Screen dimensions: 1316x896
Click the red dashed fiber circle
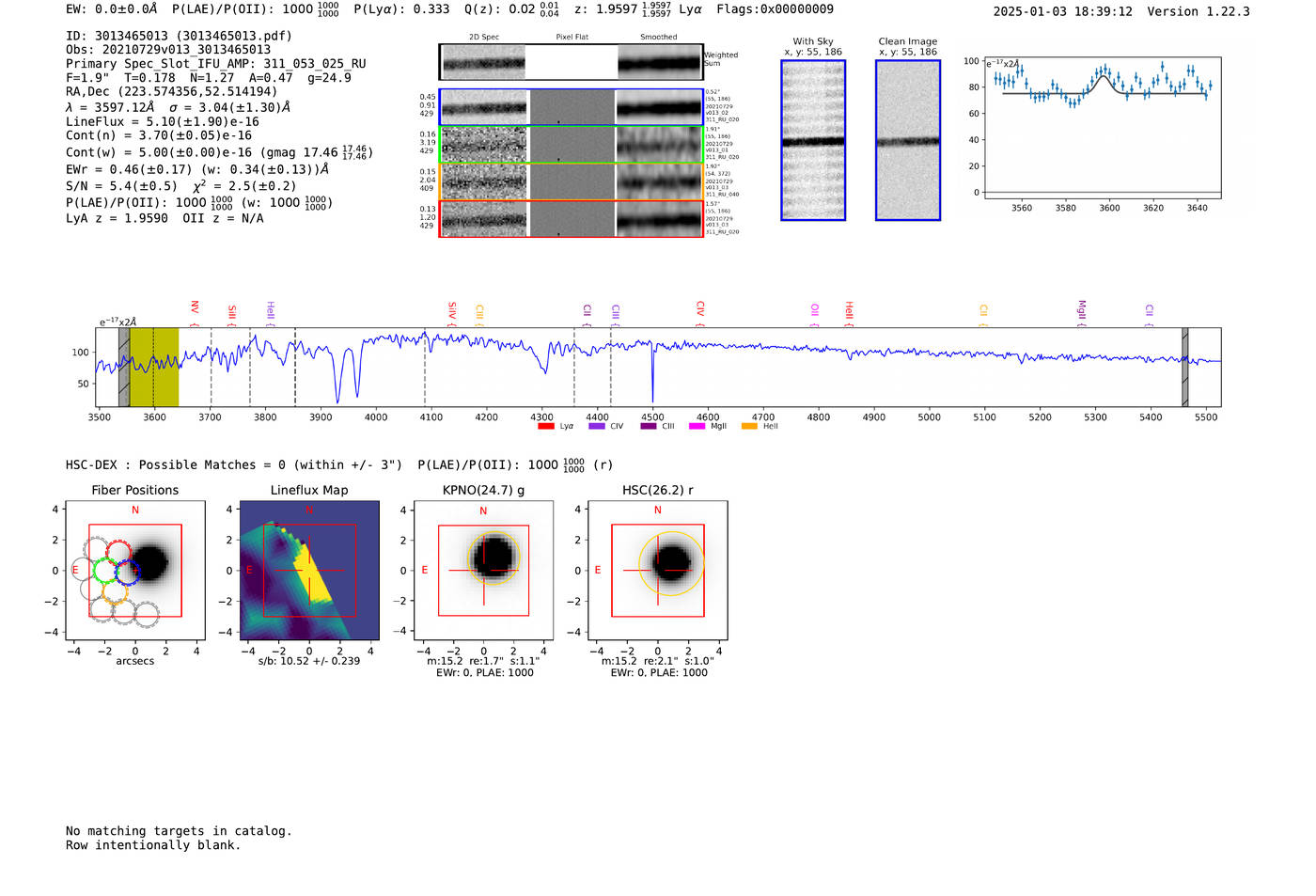pyautogui.click(x=118, y=554)
